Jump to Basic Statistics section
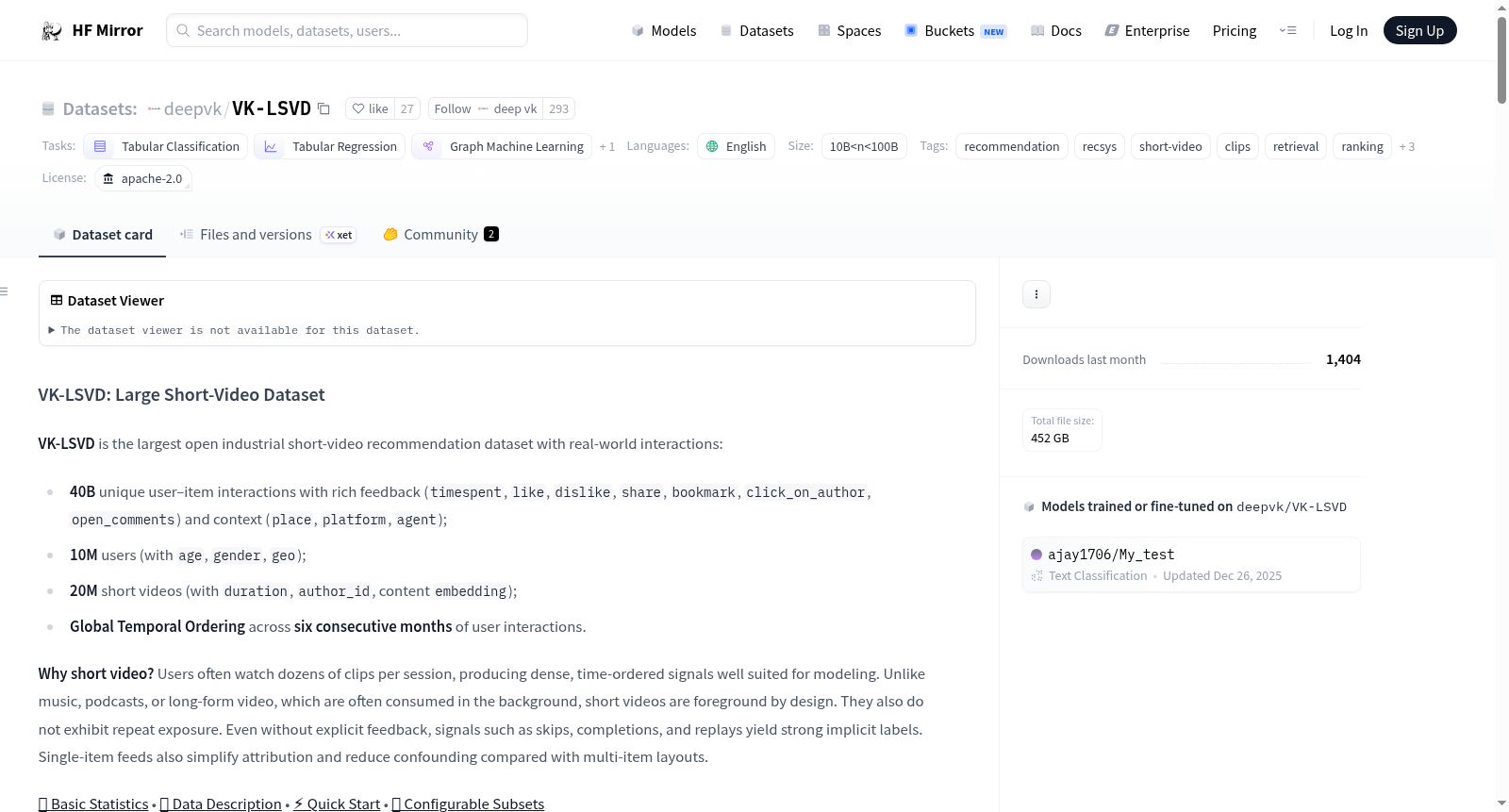Viewport: 1509px width, 812px height. [x=93, y=804]
